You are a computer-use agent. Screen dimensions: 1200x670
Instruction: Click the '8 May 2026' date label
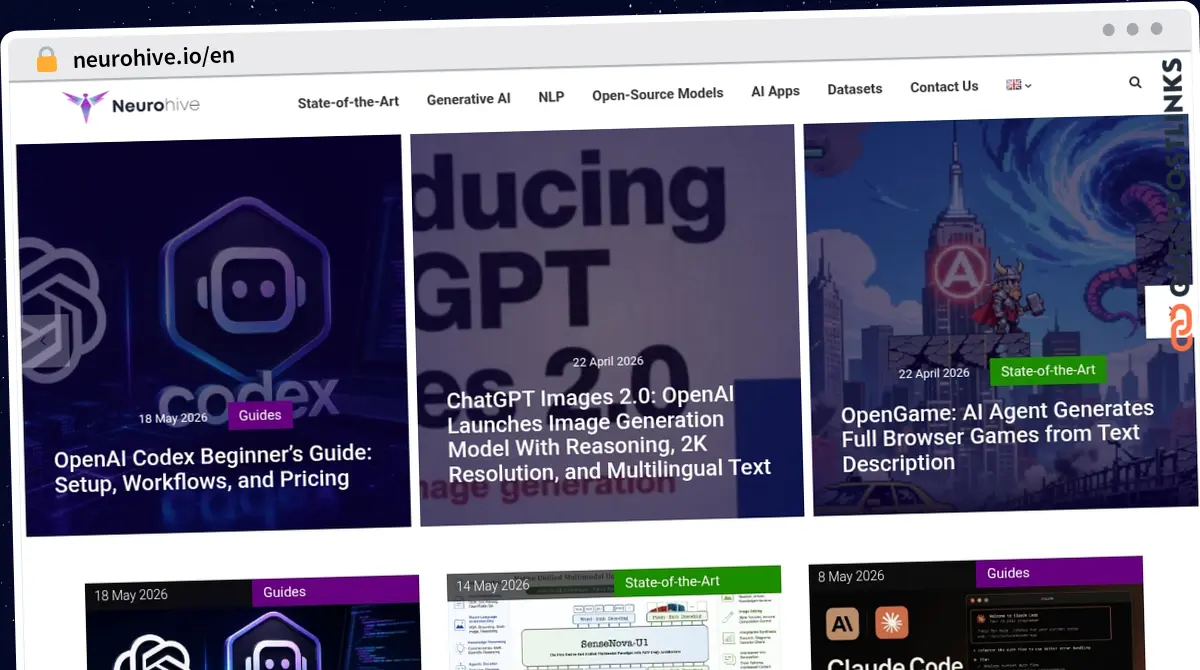[x=851, y=577]
